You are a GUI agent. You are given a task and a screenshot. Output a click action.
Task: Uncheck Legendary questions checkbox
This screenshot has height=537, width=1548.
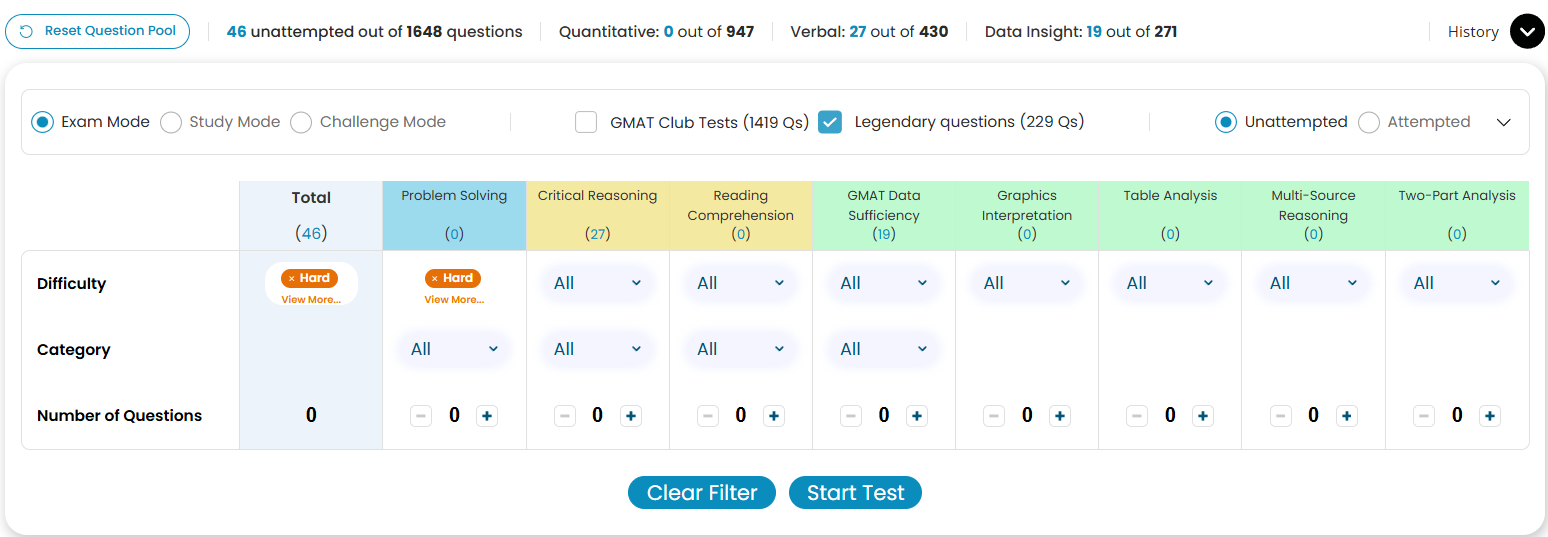829,122
